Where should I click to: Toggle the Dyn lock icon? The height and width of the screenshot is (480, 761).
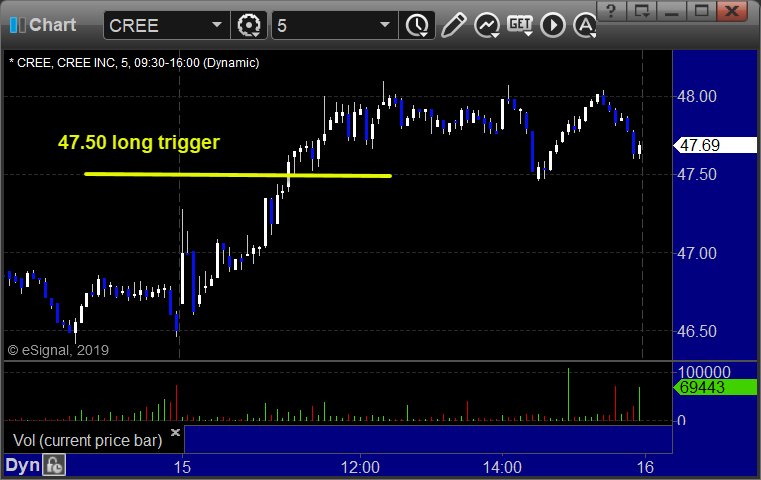(54, 465)
